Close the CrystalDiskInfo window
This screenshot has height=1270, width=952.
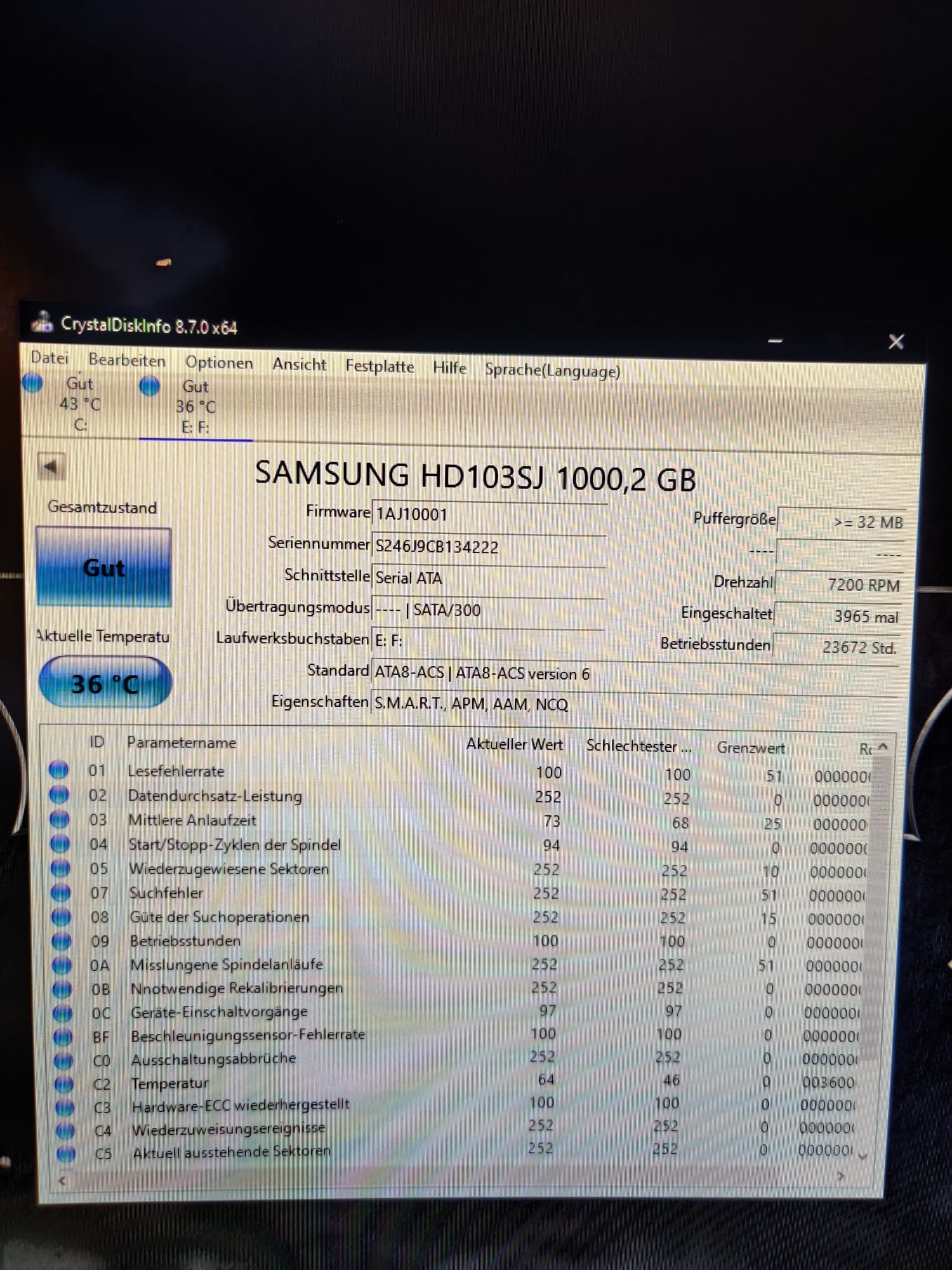(896, 342)
